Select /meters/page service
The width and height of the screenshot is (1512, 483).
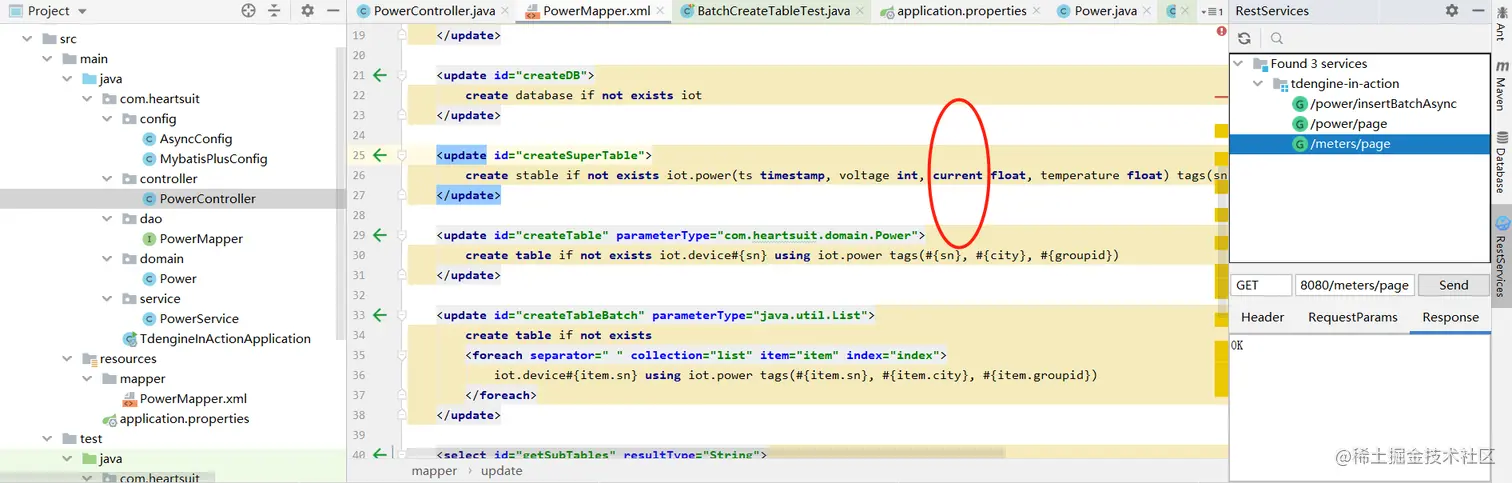[x=1359, y=144]
